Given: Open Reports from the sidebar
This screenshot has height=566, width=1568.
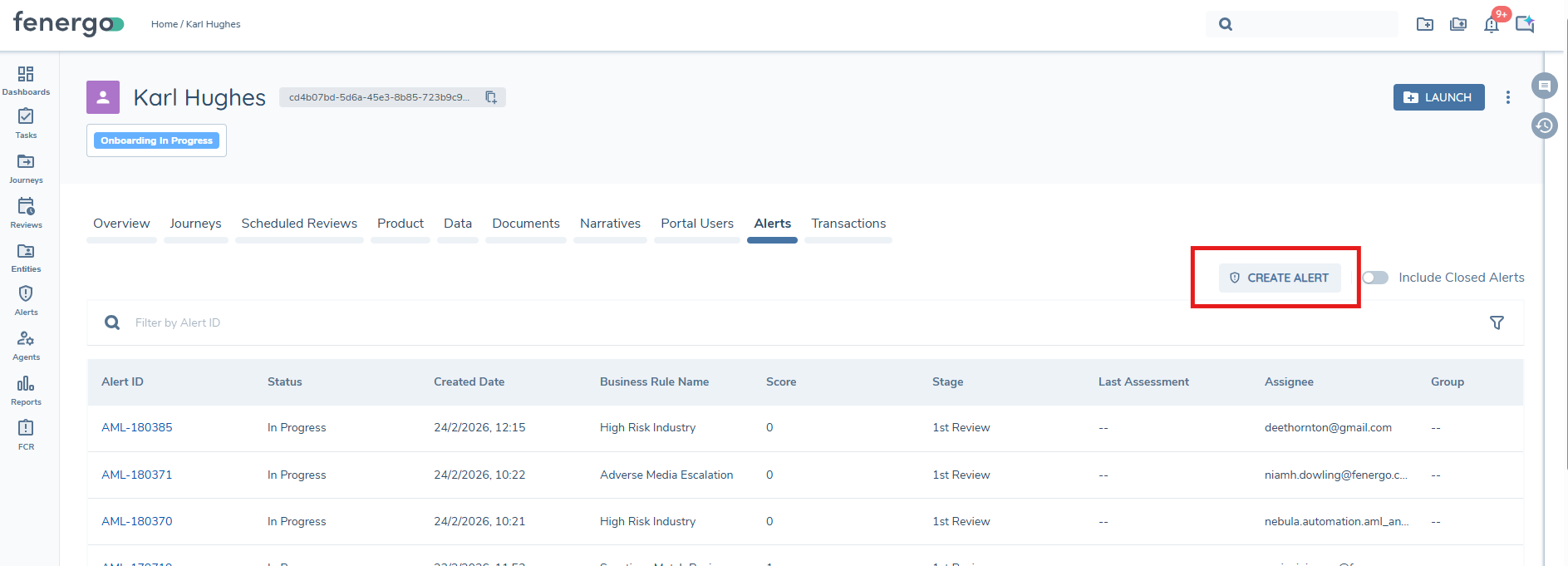Looking at the screenshot, I should pos(26,390).
